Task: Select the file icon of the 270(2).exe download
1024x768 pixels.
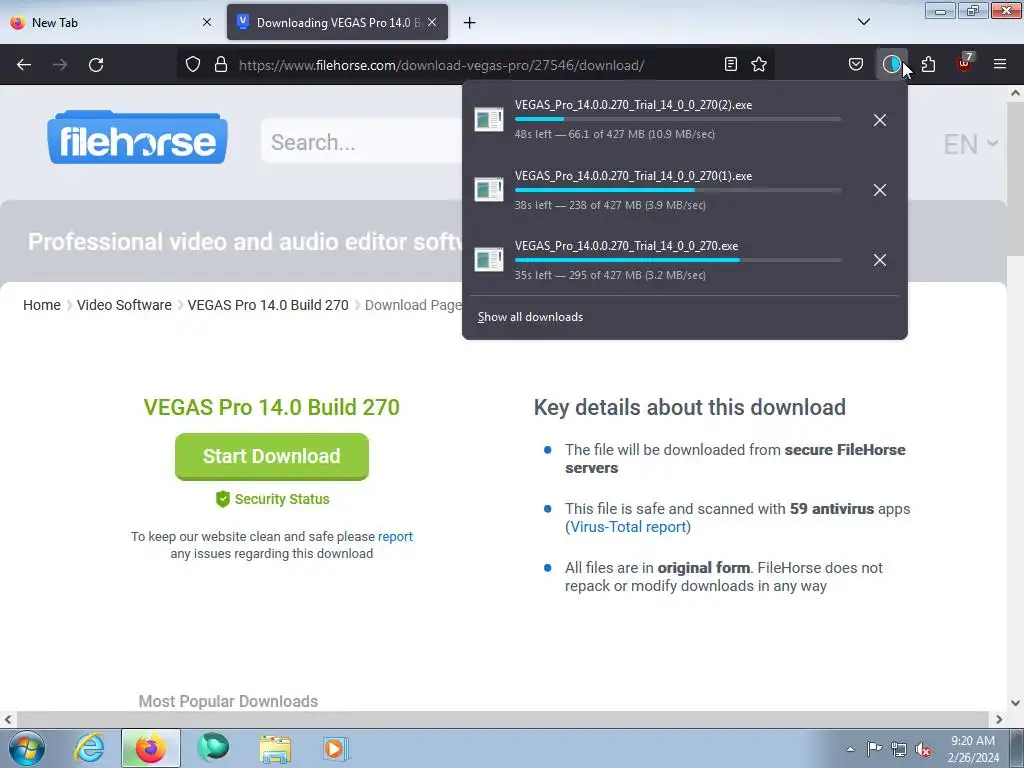Action: (x=488, y=120)
